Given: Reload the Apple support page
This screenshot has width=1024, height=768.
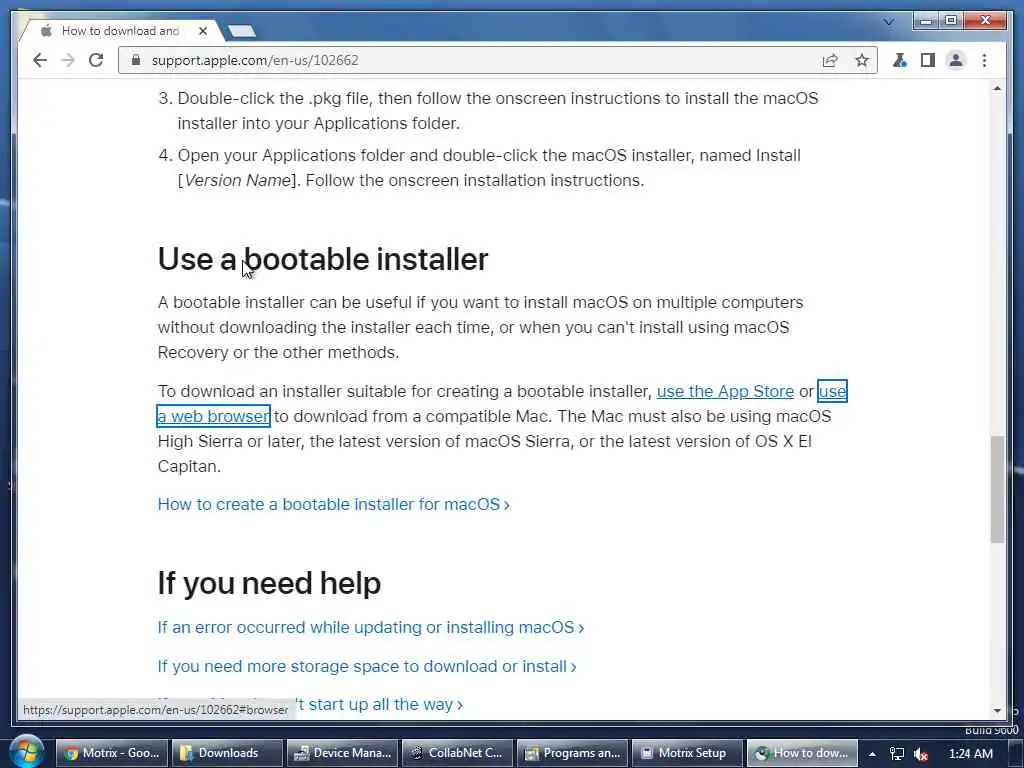Looking at the screenshot, I should pyautogui.click(x=96, y=60).
